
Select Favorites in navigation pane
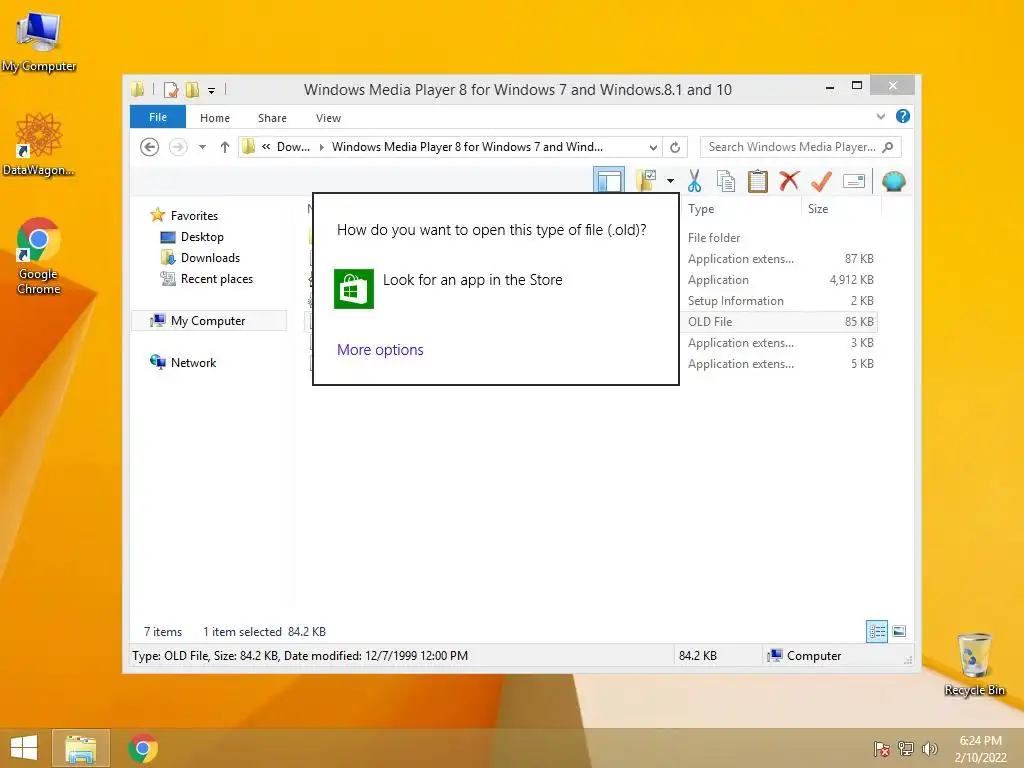(x=194, y=216)
